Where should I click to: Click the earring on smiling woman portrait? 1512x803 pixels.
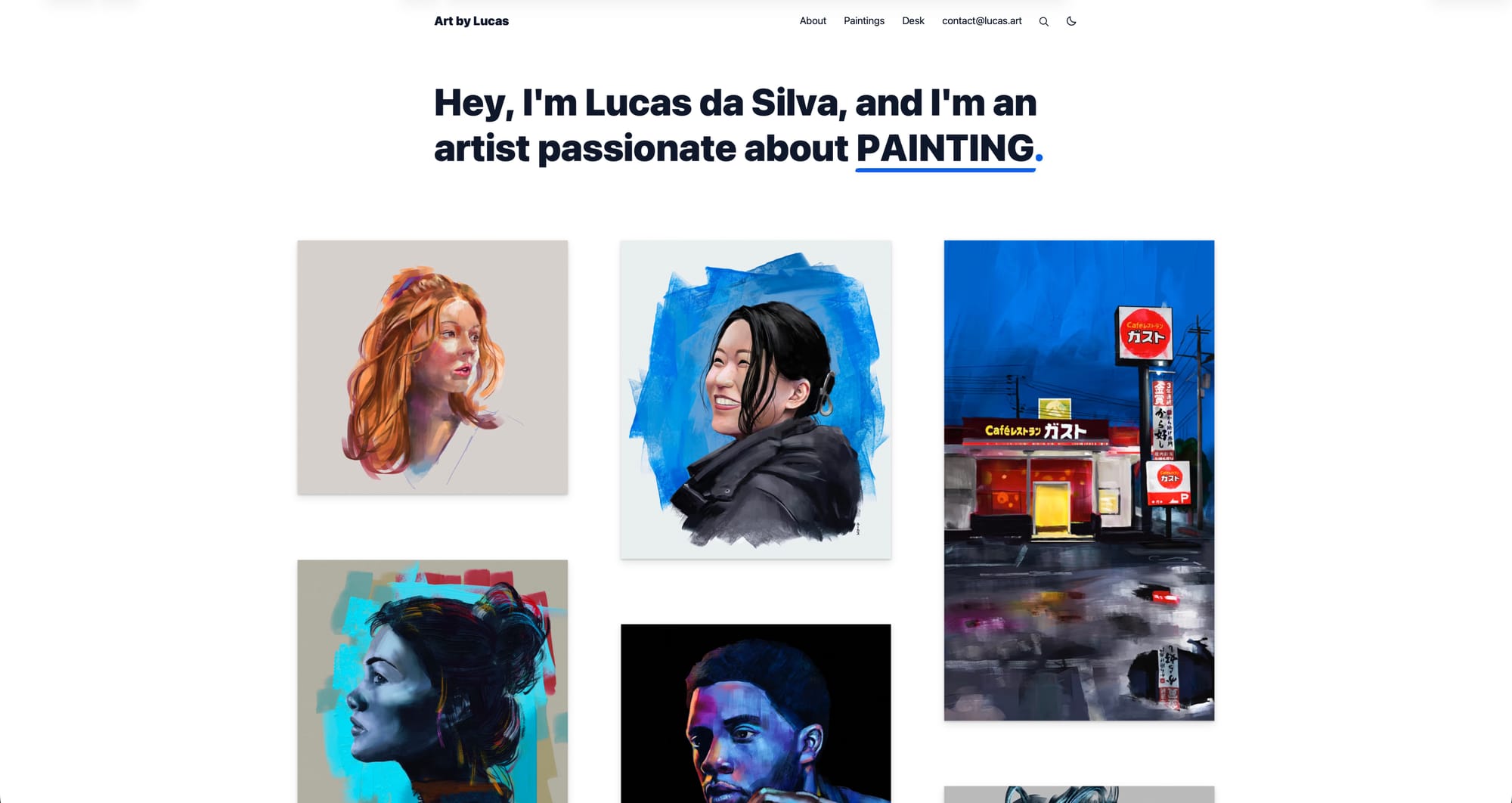tap(826, 401)
